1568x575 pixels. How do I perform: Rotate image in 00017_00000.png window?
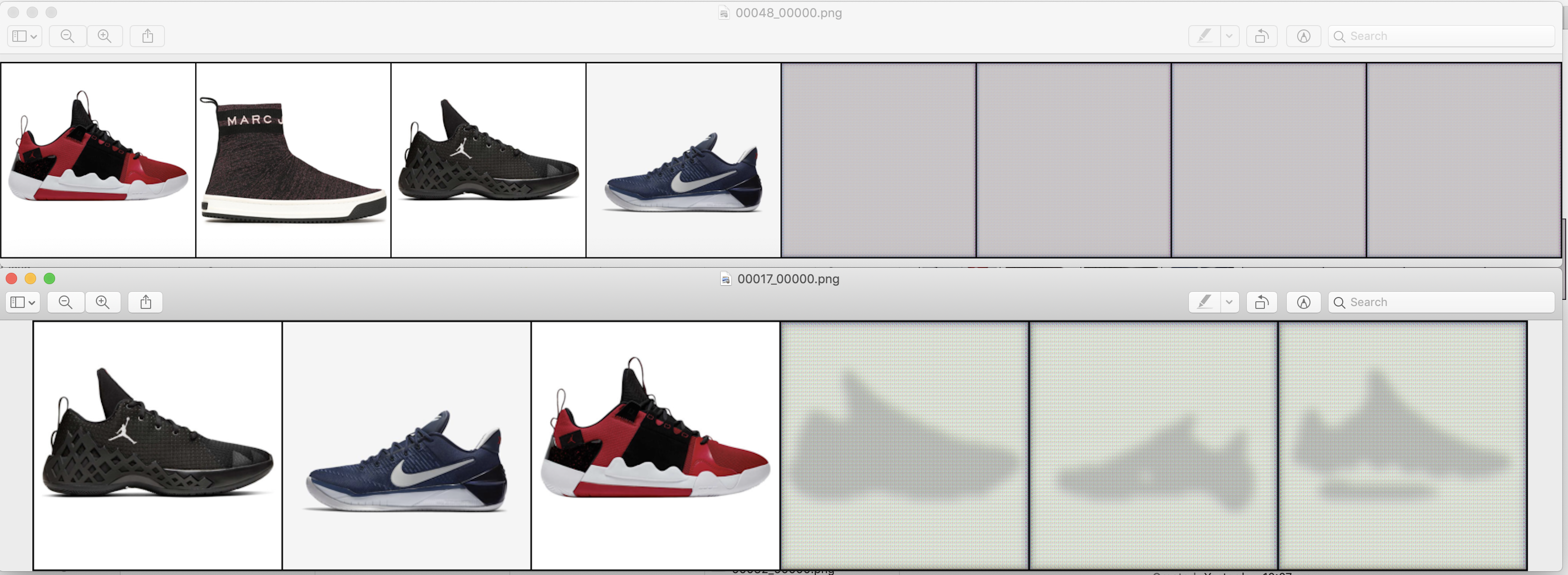point(1262,302)
